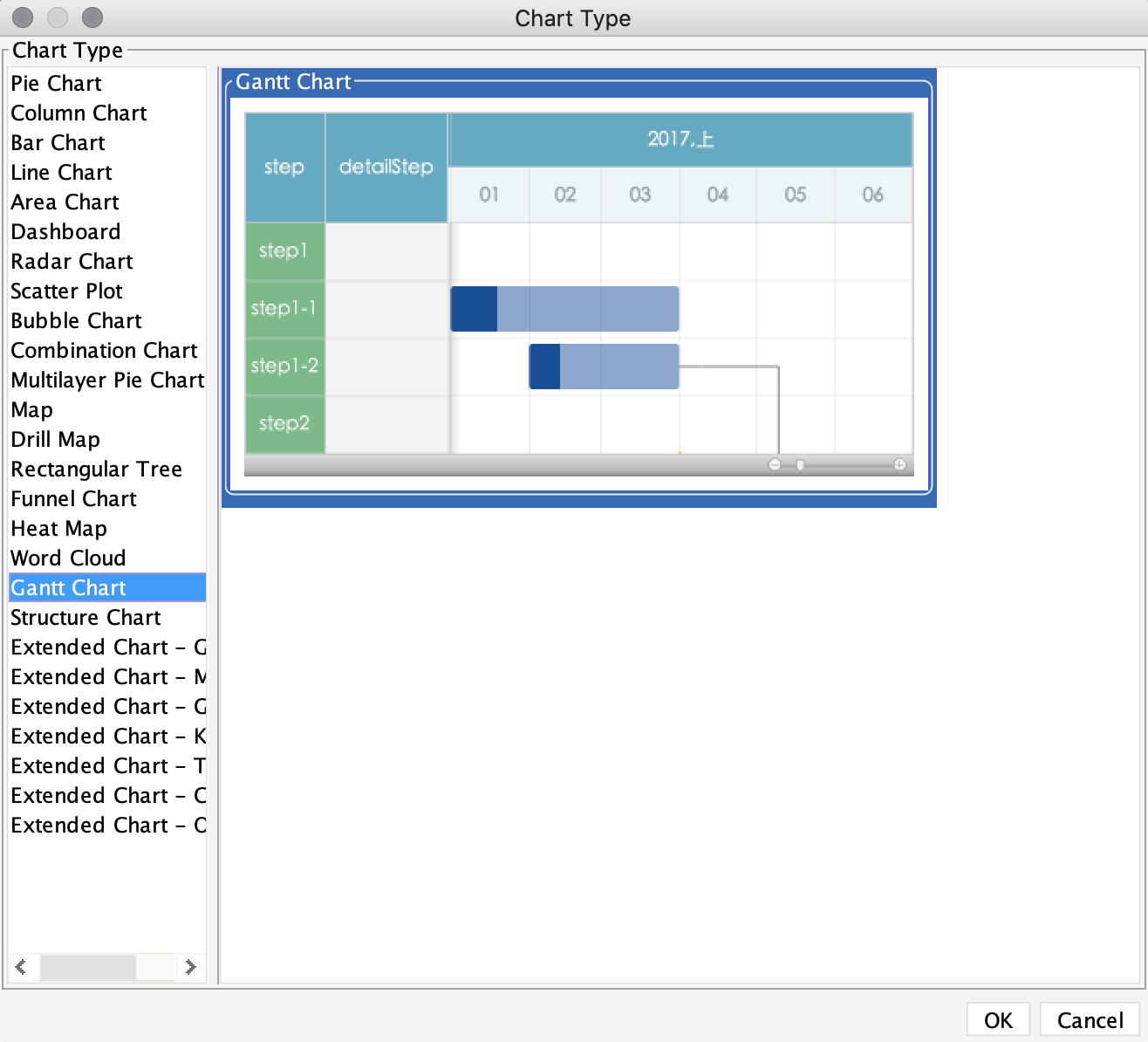Click the preview zoom slider handle
The height and width of the screenshot is (1042, 1148).
(801, 466)
